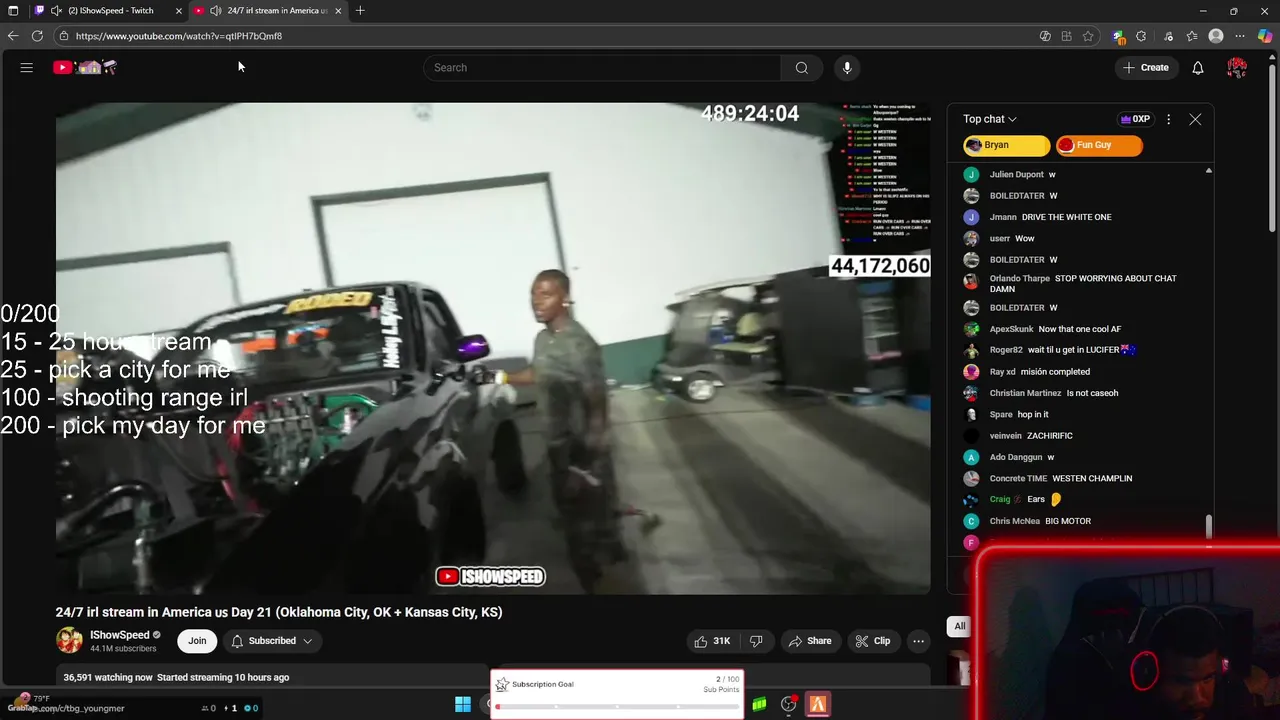Open the tab actions menu icon
The image size is (1280, 720).
[13, 10]
